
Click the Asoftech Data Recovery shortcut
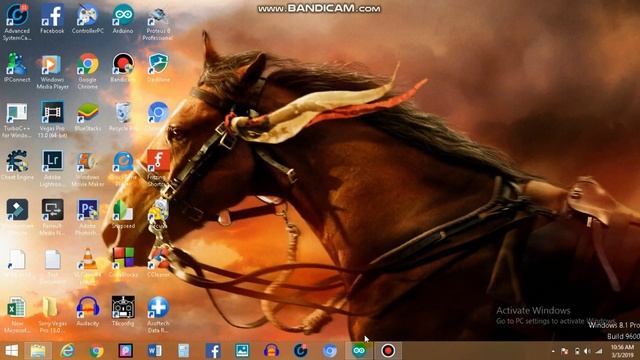point(158,314)
